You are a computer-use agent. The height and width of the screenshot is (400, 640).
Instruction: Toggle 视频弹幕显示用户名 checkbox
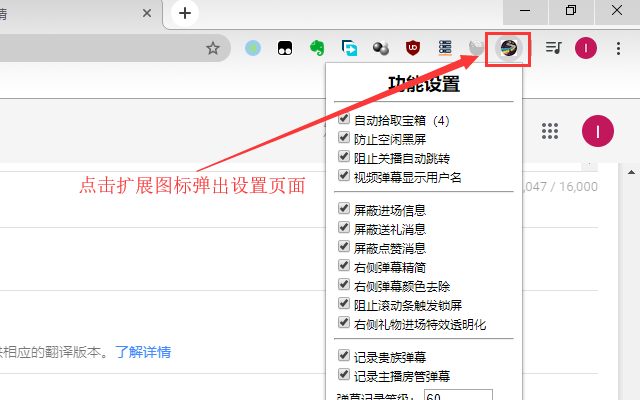coord(344,176)
